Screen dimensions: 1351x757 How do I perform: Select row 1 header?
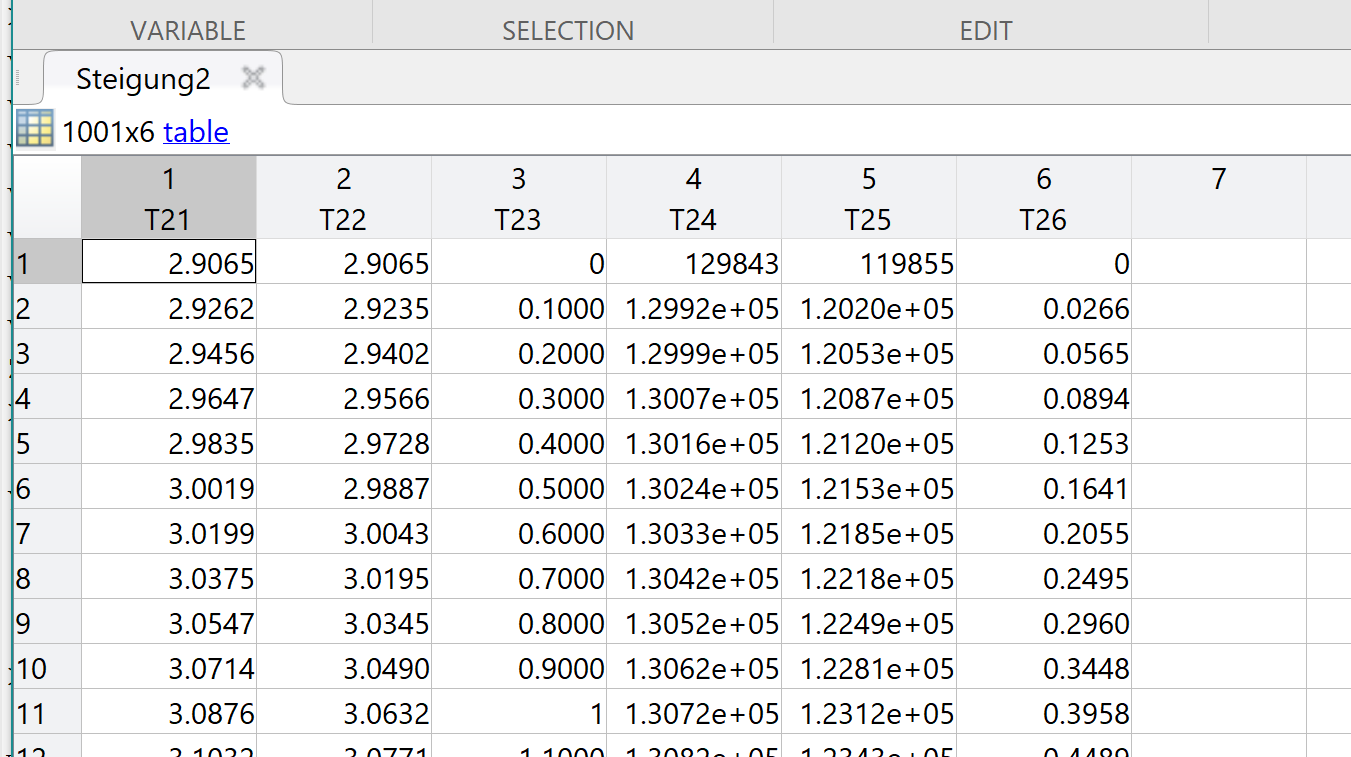tap(46, 264)
